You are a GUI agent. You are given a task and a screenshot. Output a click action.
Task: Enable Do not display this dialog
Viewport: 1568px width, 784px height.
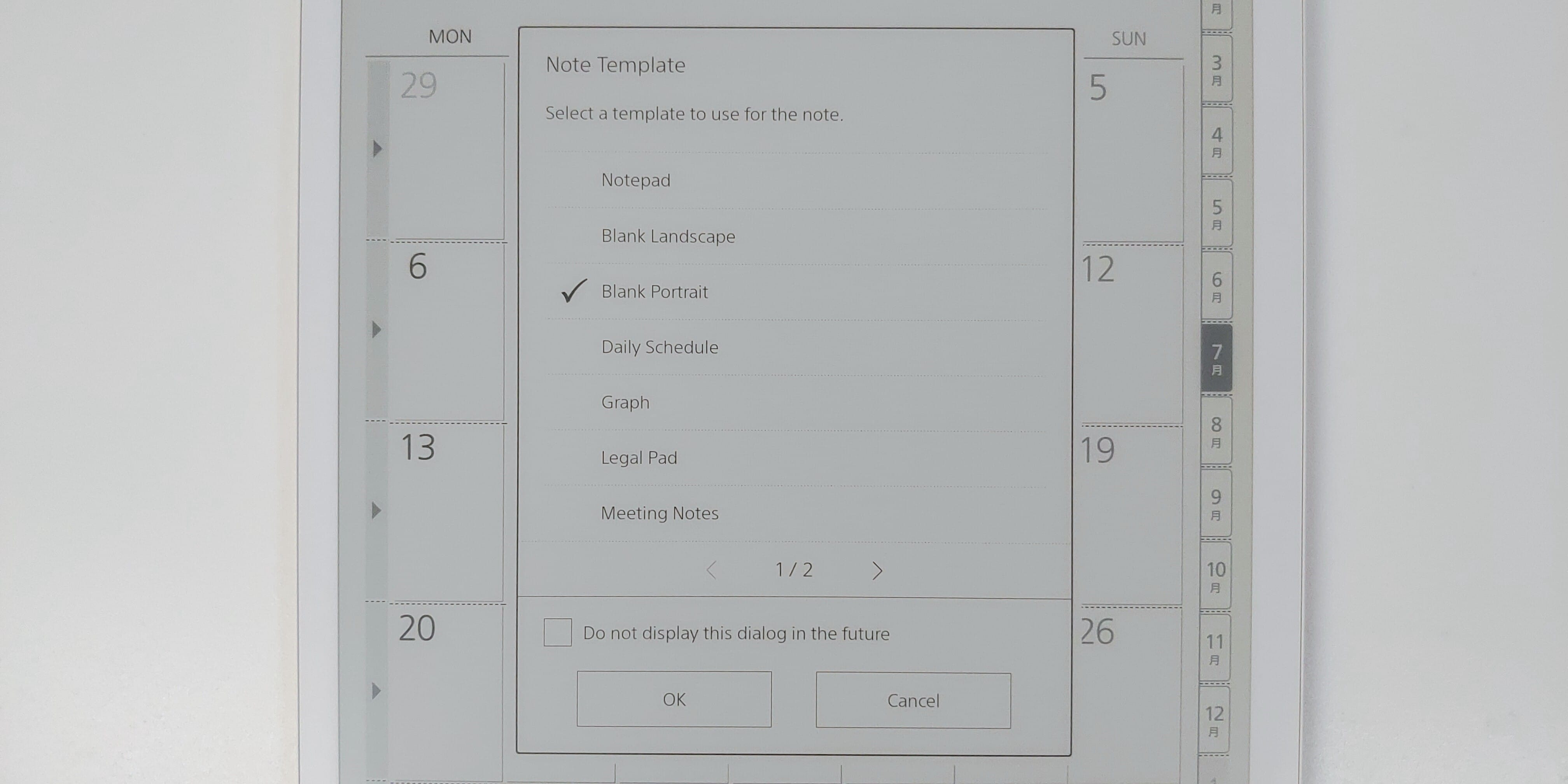pyautogui.click(x=557, y=634)
